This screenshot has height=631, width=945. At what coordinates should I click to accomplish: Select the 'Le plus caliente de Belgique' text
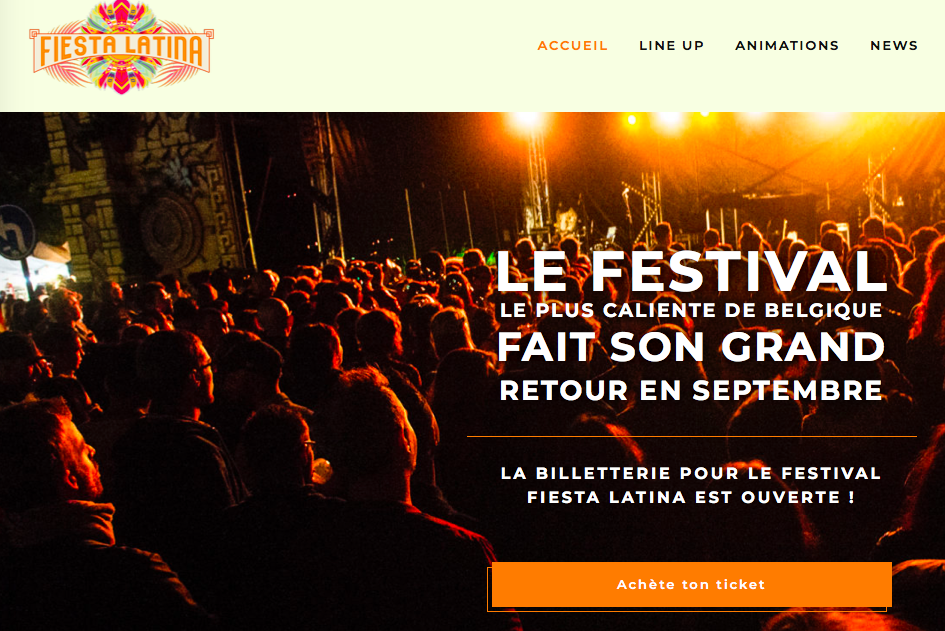(691, 310)
